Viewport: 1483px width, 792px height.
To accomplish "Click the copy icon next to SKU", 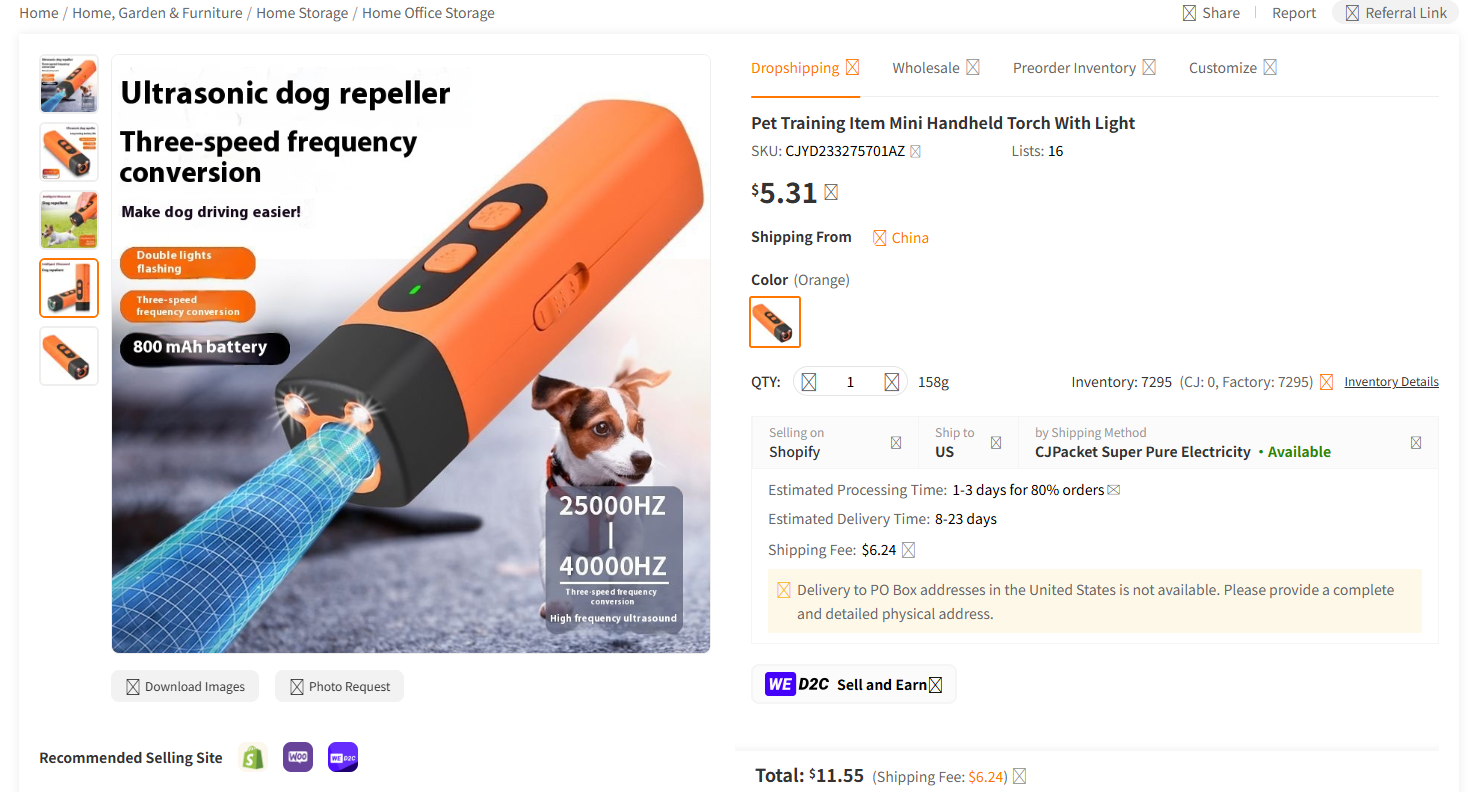I will (x=915, y=152).
